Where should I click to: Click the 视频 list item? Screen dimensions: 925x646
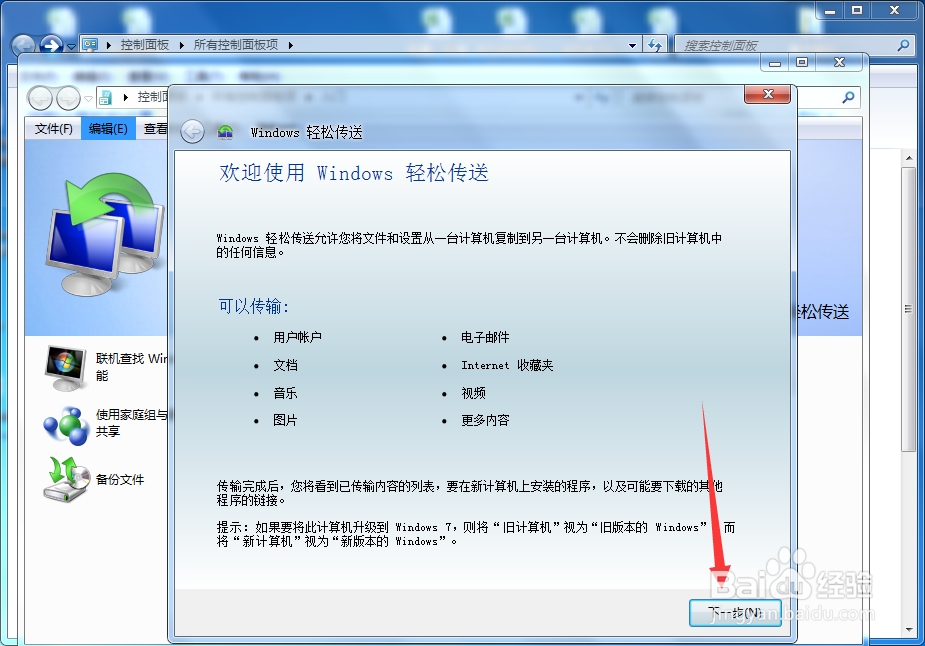pyautogui.click(x=474, y=393)
